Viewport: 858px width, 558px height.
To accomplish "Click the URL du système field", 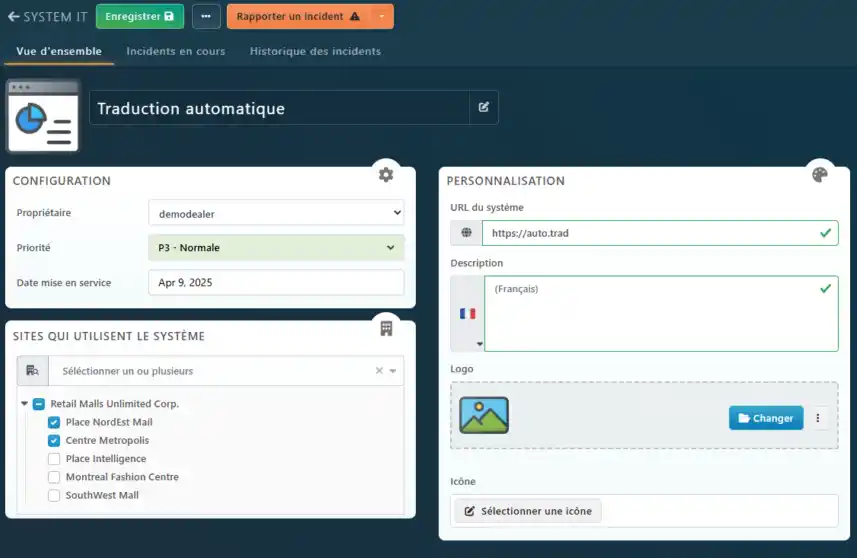I will point(660,233).
